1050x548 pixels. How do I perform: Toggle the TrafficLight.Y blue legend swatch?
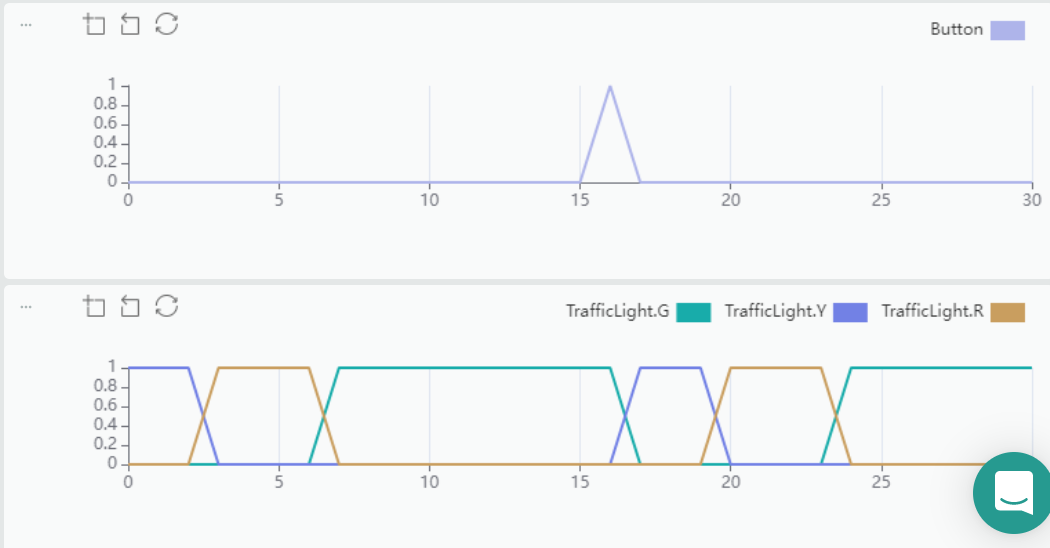pos(850,312)
